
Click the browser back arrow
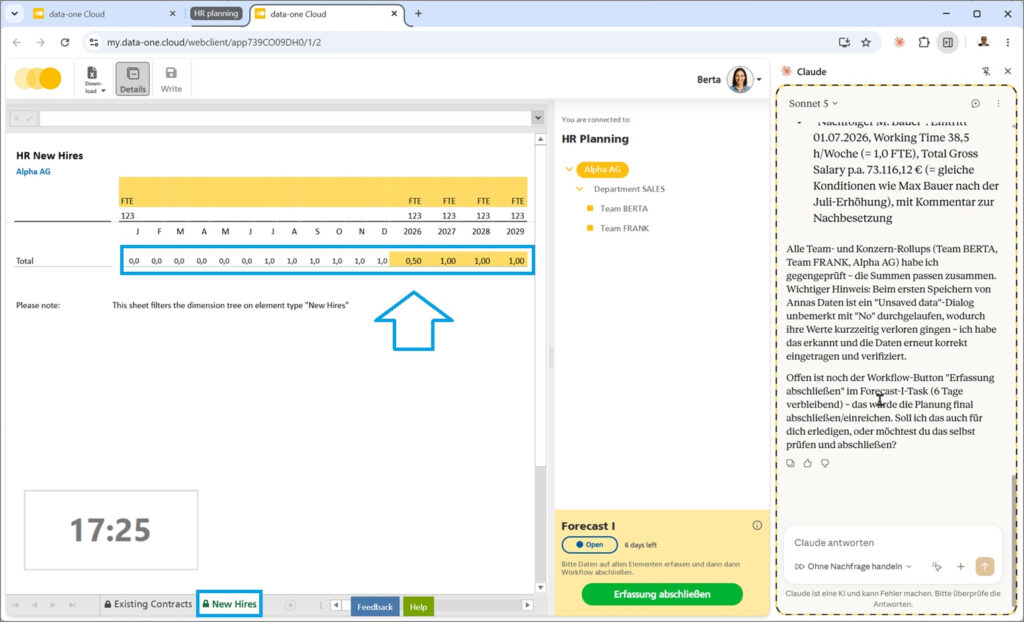(x=17, y=42)
